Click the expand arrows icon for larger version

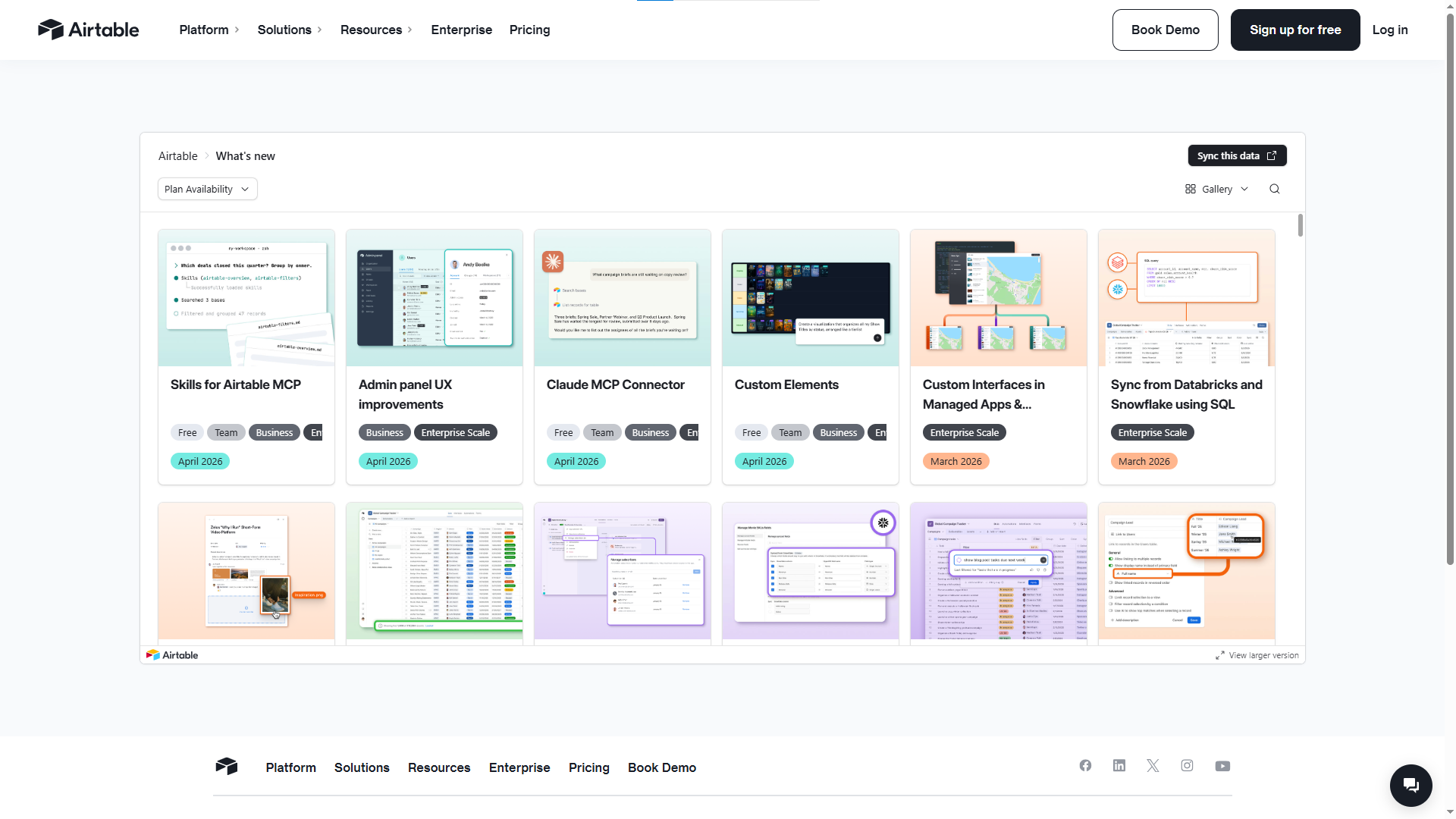[1220, 655]
